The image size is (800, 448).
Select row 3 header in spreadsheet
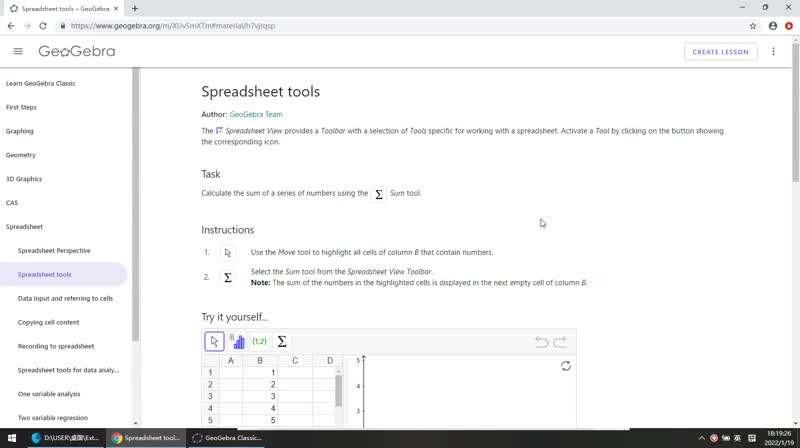(210, 396)
